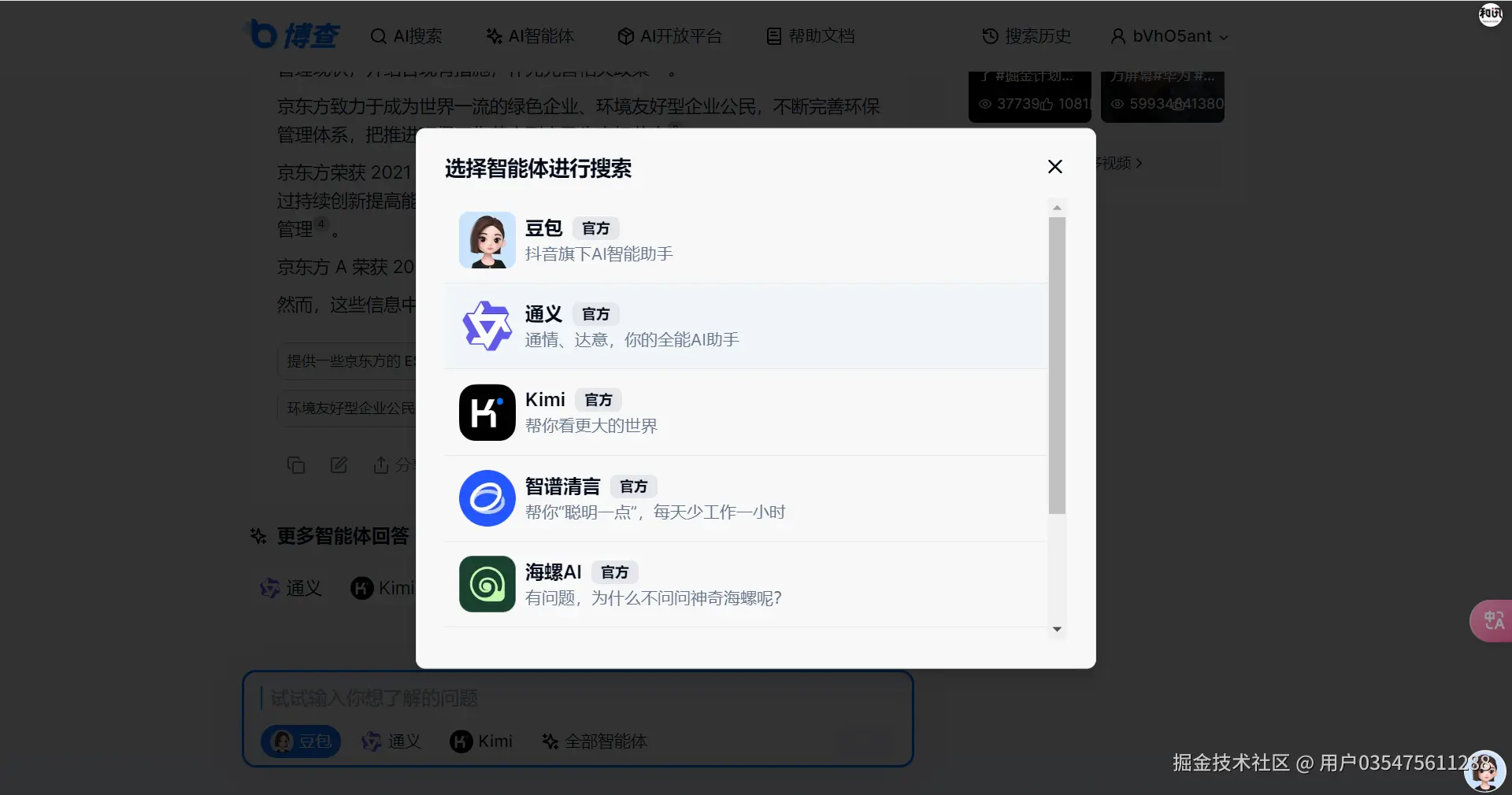The height and width of the screenshot is (795, 1512).
Task: Click citation marker 4 after 管理
Action: click(x=321, y=224)
